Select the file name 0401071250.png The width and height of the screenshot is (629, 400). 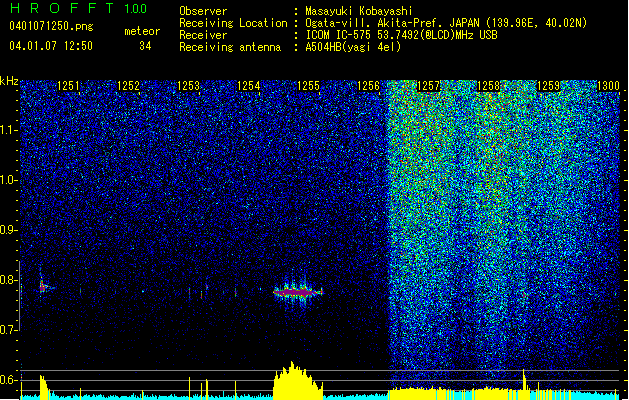click(51, 26)
